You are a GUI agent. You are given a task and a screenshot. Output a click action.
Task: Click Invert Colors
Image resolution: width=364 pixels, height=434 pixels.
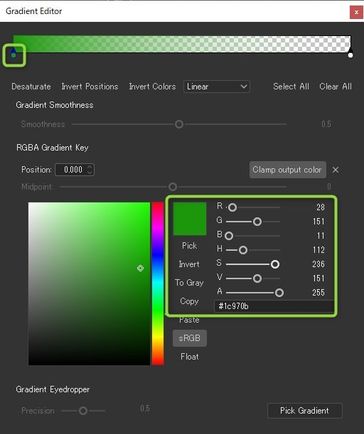pyautogui.click(x=152, y=87)
